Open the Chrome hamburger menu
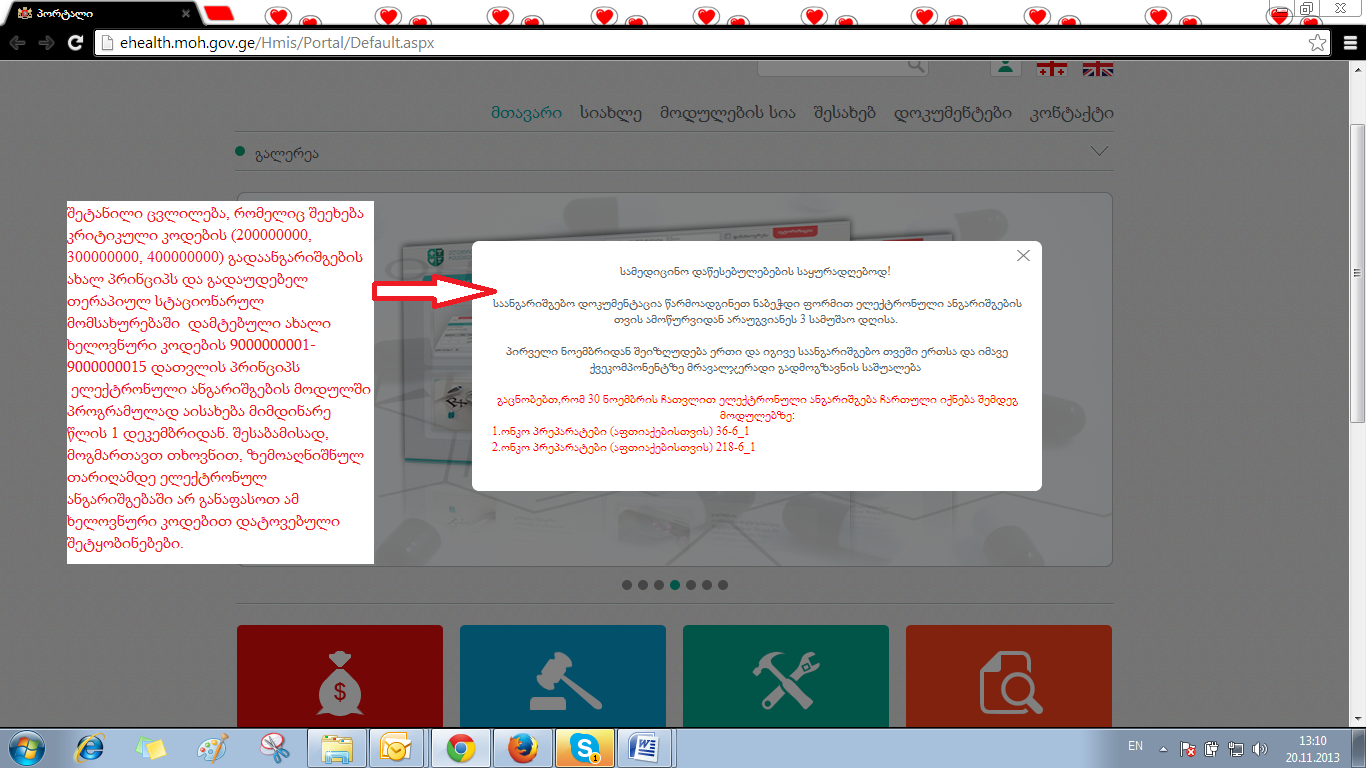The image size is (1366, 768). [x=1348, y=43]
